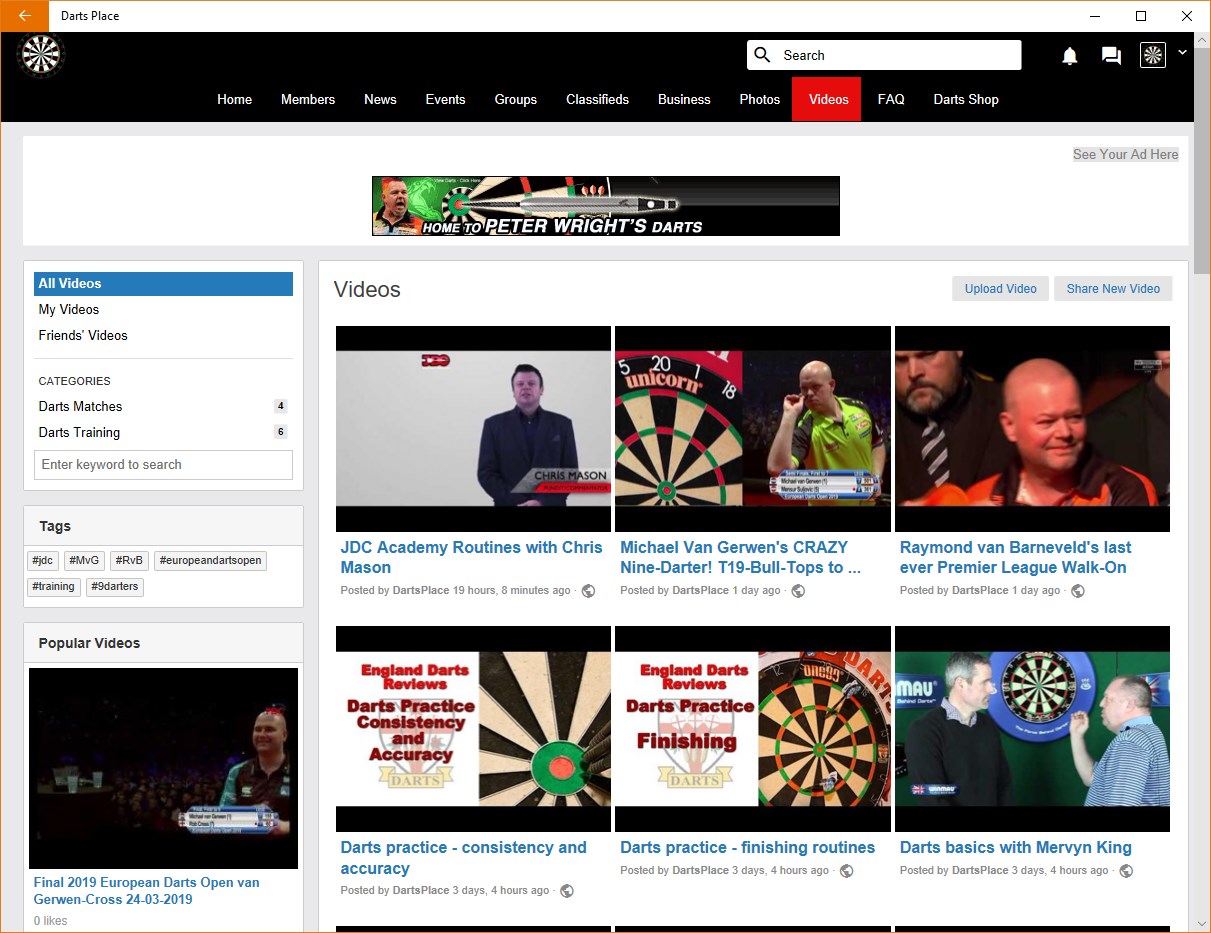Open the Raymond van Barneveld thumbnail

[1032, 429]
